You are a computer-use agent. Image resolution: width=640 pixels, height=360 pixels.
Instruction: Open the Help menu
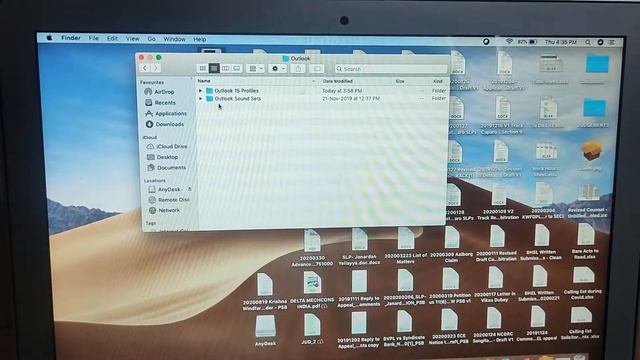[x=200, y=40]
